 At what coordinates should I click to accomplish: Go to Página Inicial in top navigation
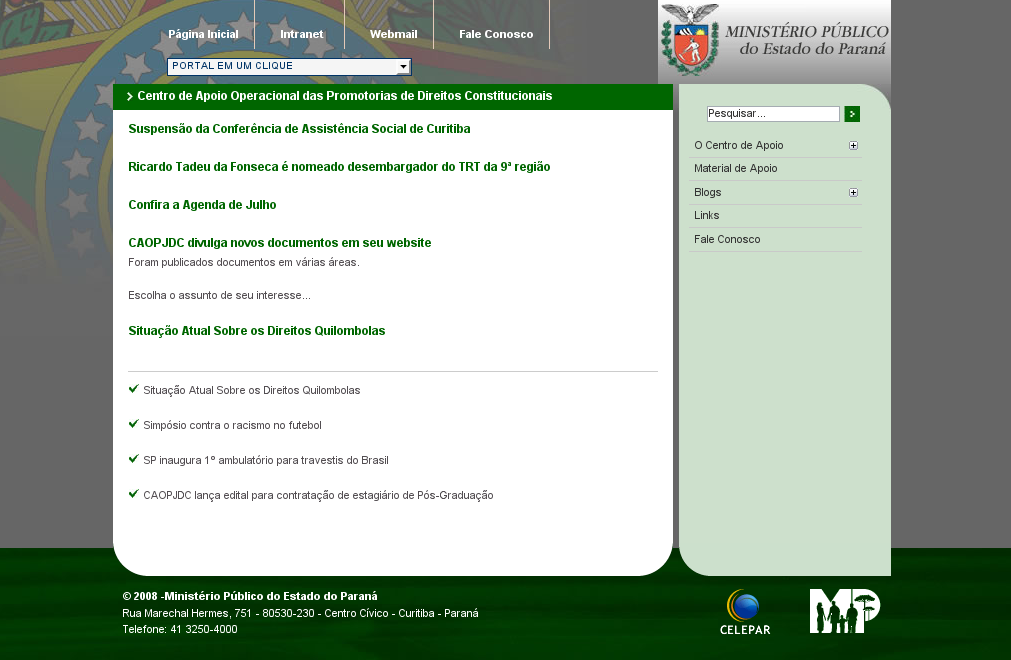[x=203, y=34]
